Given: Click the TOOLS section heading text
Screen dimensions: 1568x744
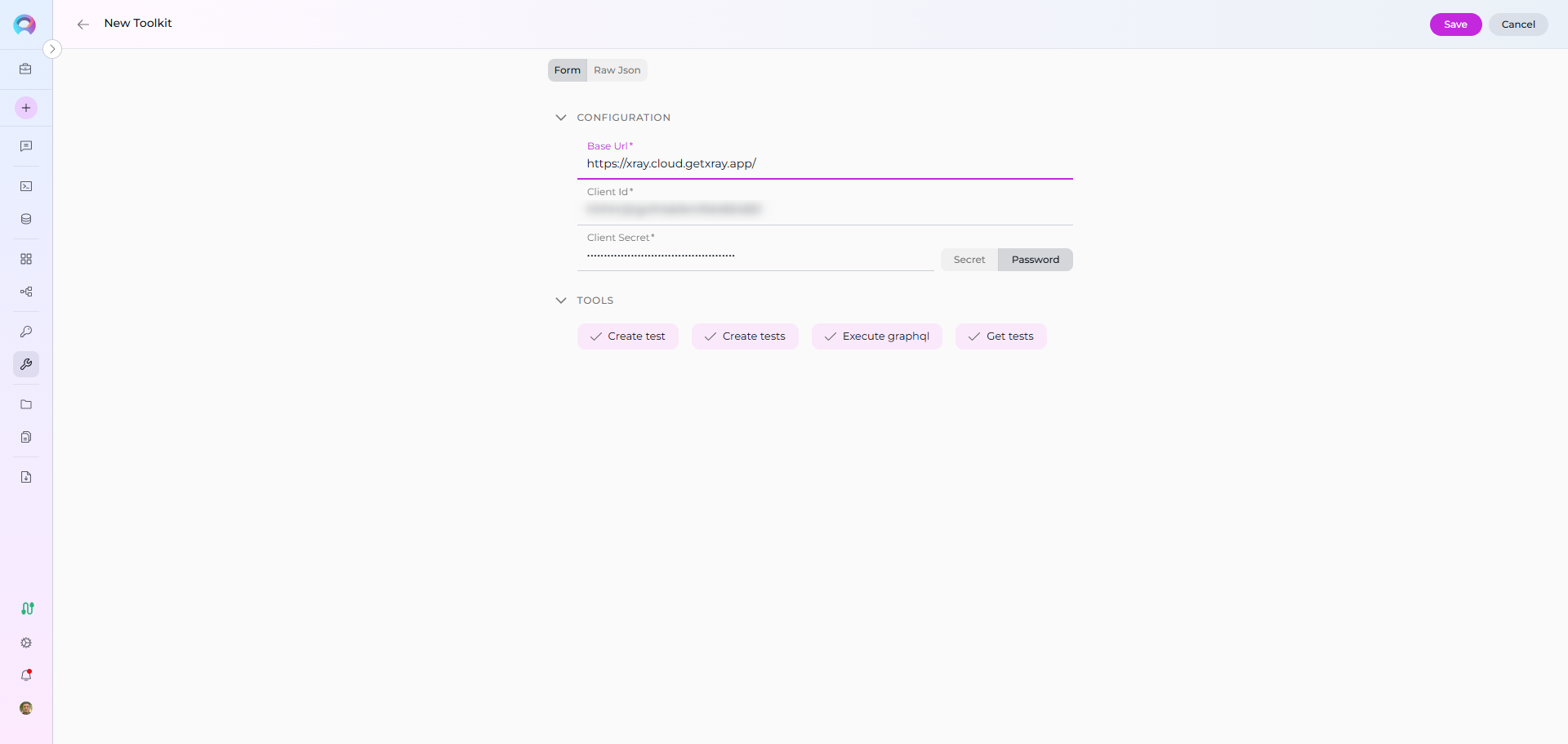Looking at the screenshot, I should [x=595, y=301].
